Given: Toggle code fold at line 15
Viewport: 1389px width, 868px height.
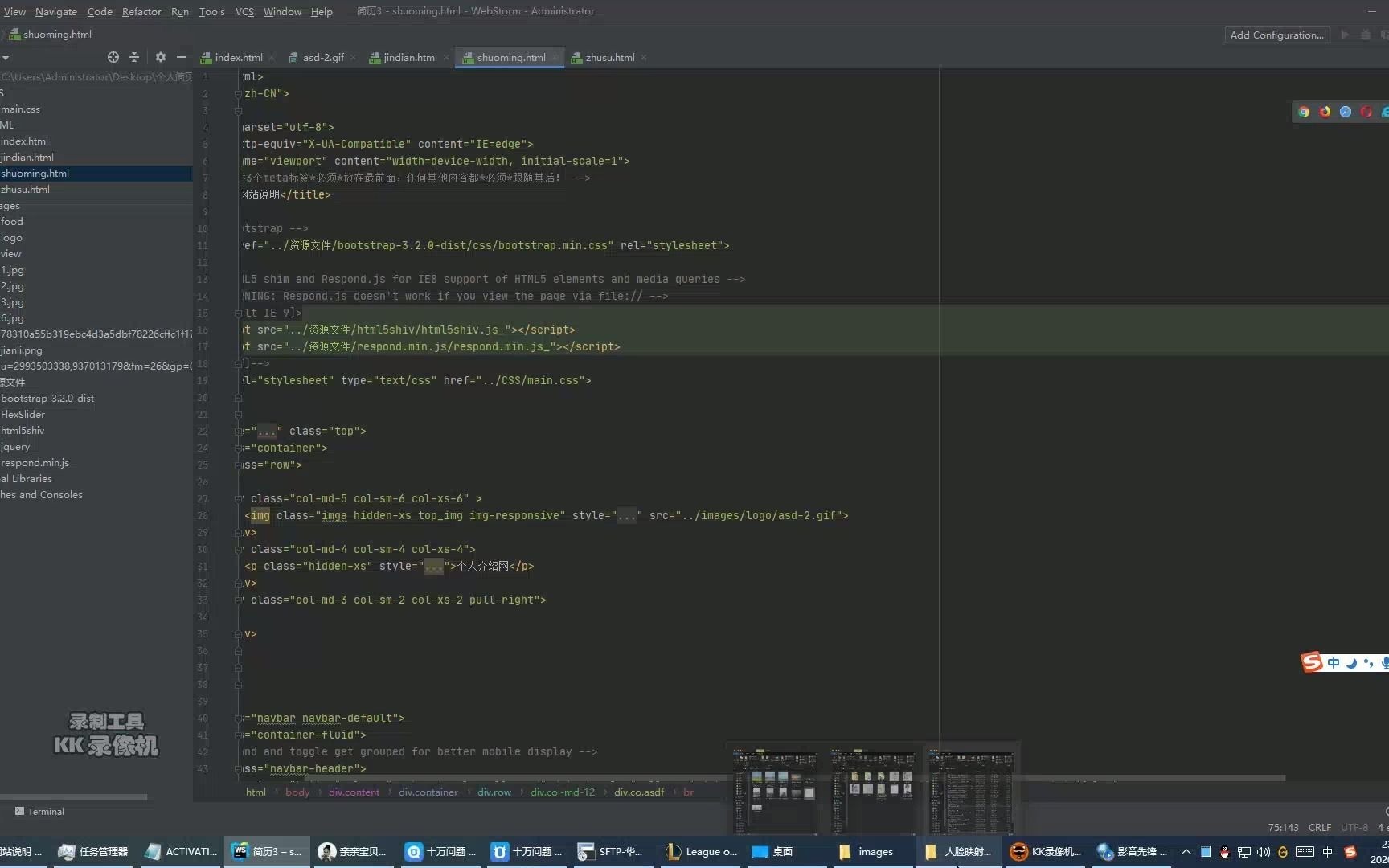Looking at the screenshot, I should click(238, 313).
